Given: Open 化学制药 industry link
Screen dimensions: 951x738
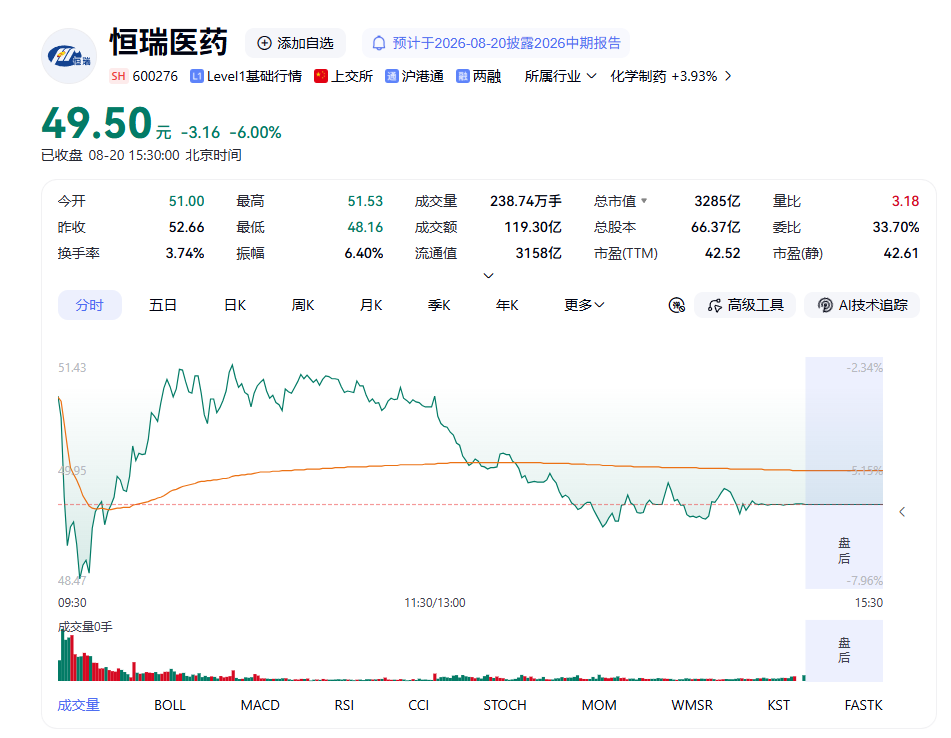Looking at the screenshot, I should tap(671, 76).
